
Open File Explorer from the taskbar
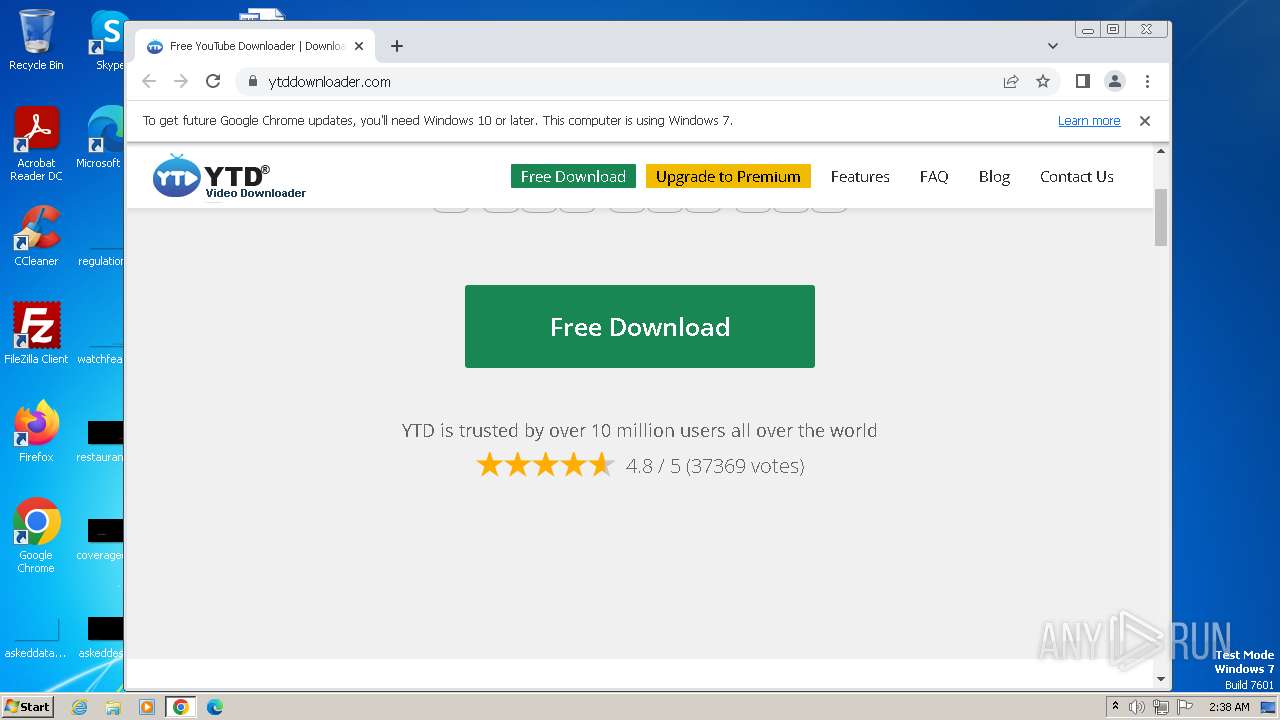coord(113,707)
